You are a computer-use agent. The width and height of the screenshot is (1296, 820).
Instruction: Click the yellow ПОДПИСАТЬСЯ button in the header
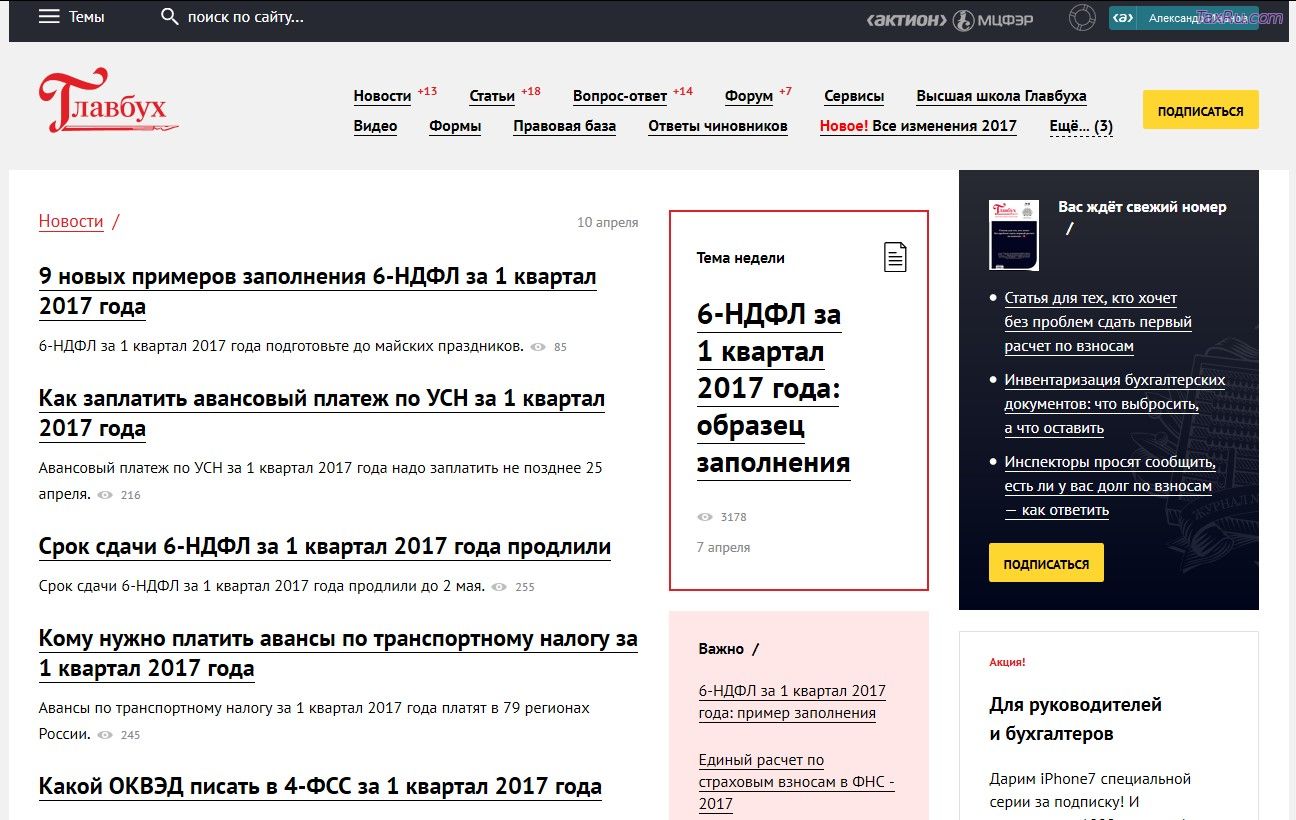tap(1200, 110)
